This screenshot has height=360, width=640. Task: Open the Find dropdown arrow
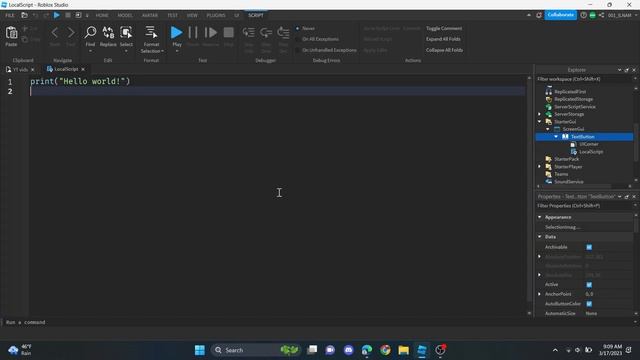tap(90, 51)
